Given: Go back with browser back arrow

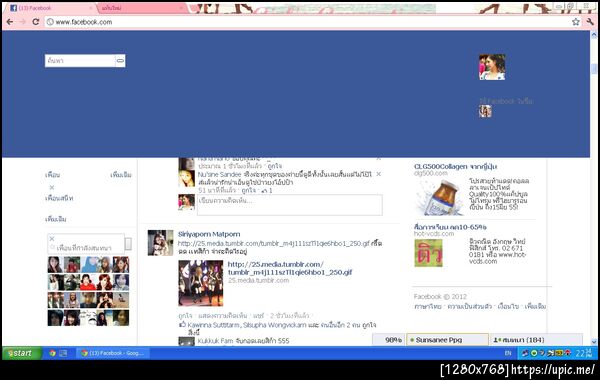Looking at the screenshot, I should pyautogui.click(x=10, y=22).
